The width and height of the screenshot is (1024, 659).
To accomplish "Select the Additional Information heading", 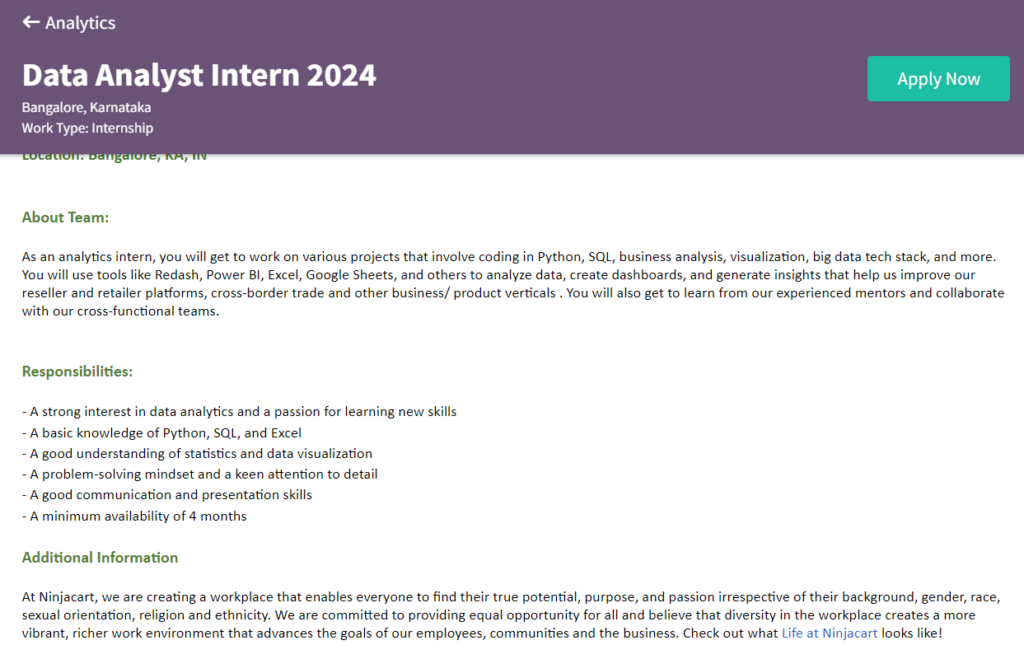I will tap(99, 557).
